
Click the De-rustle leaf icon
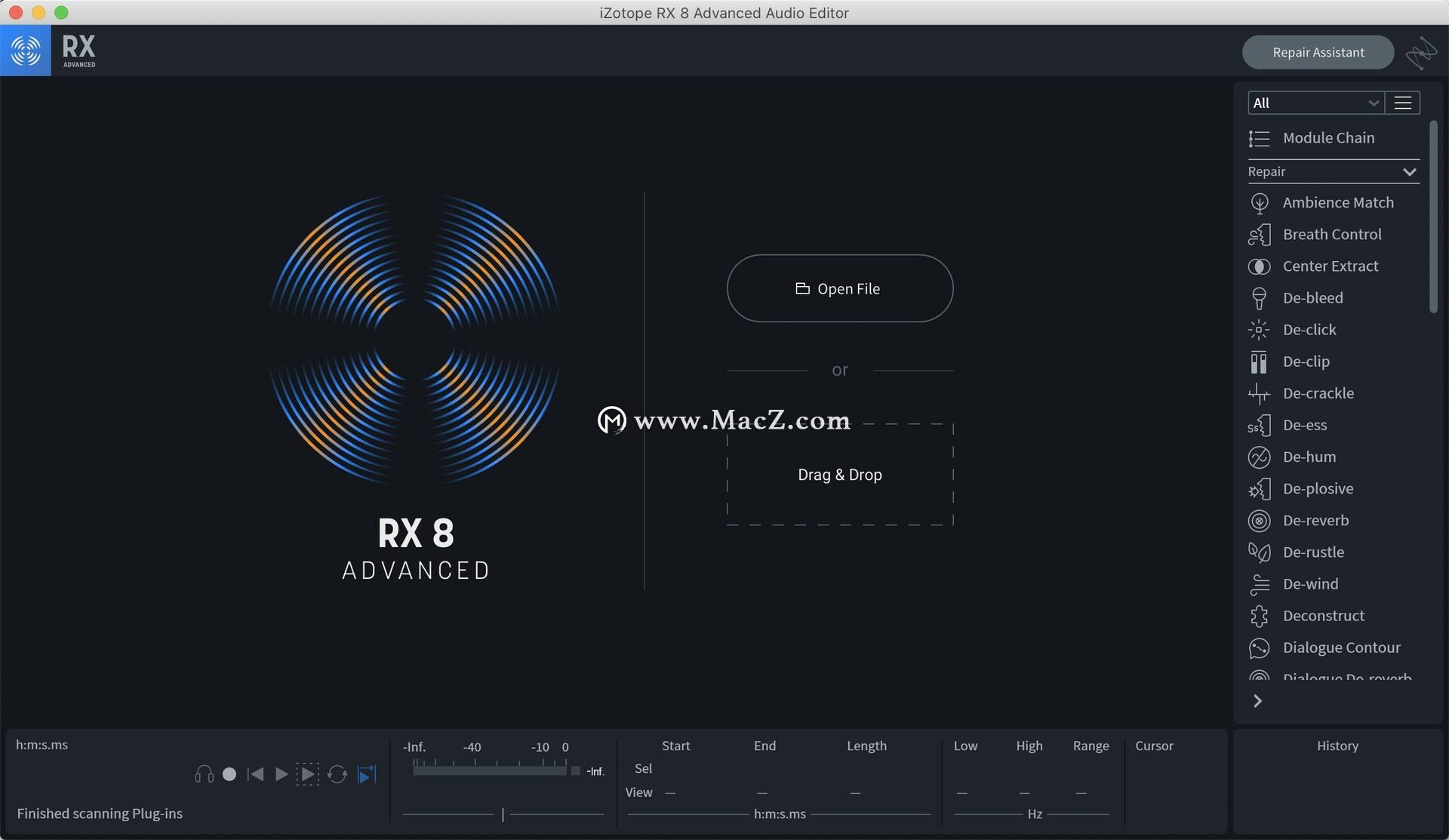1259,552
